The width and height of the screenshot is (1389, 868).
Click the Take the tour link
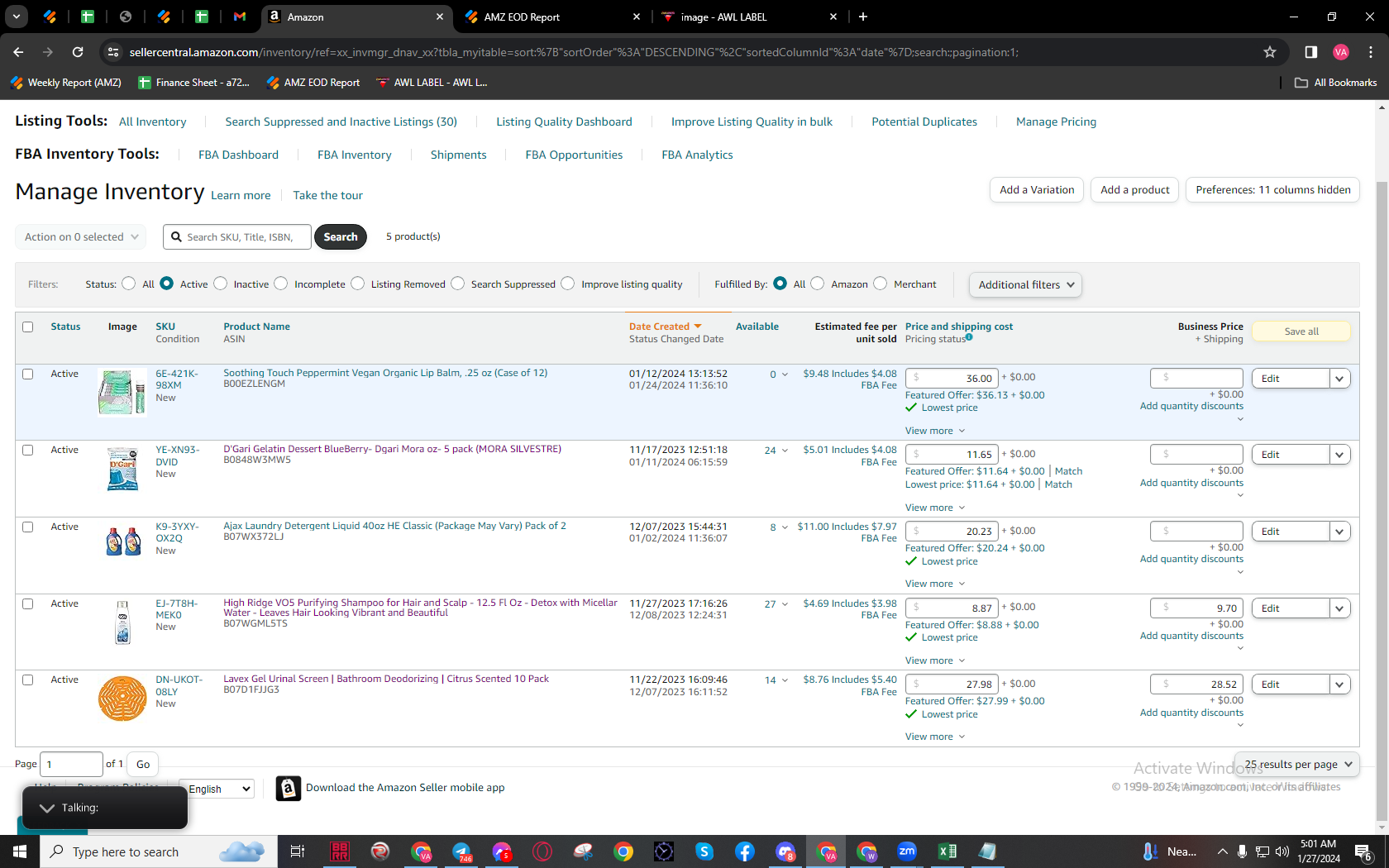(327, 195)
